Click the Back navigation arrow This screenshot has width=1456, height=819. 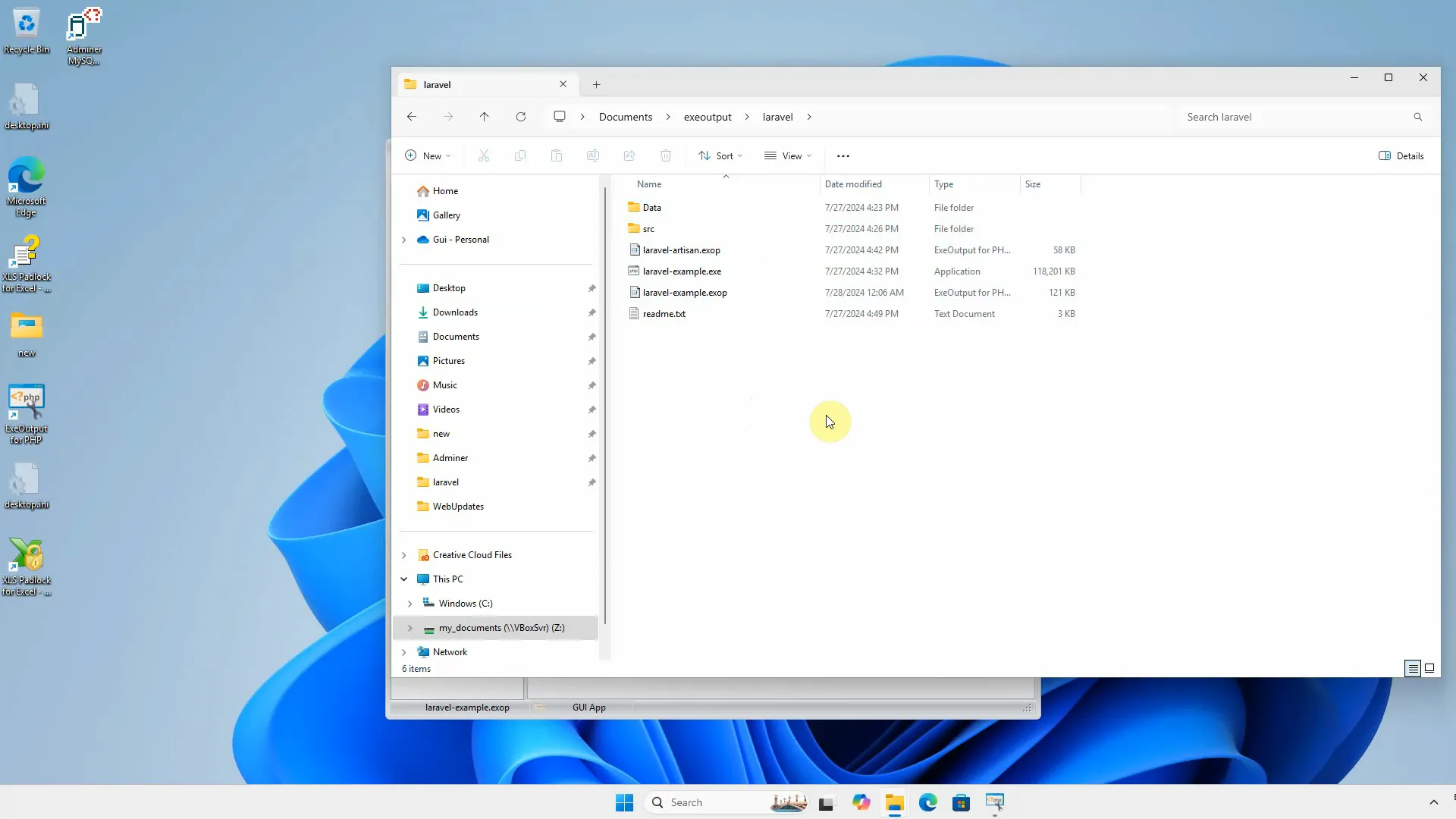pos(411,117)
